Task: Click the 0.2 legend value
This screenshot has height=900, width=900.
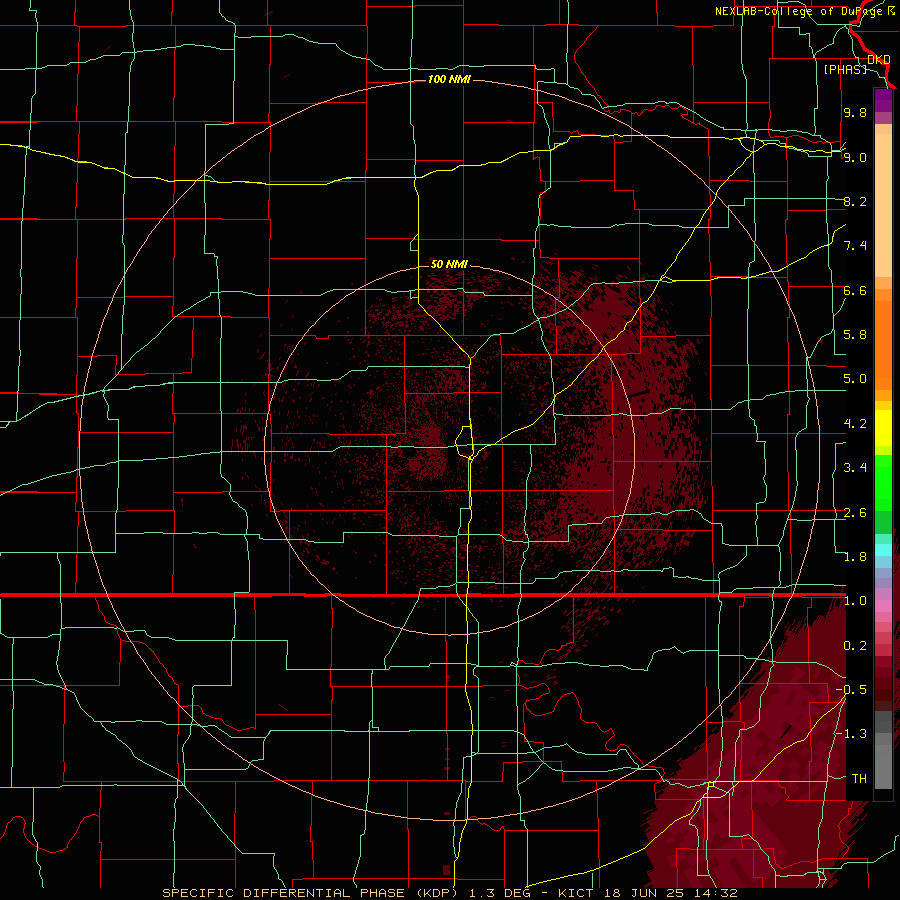Action: point(855,646)
